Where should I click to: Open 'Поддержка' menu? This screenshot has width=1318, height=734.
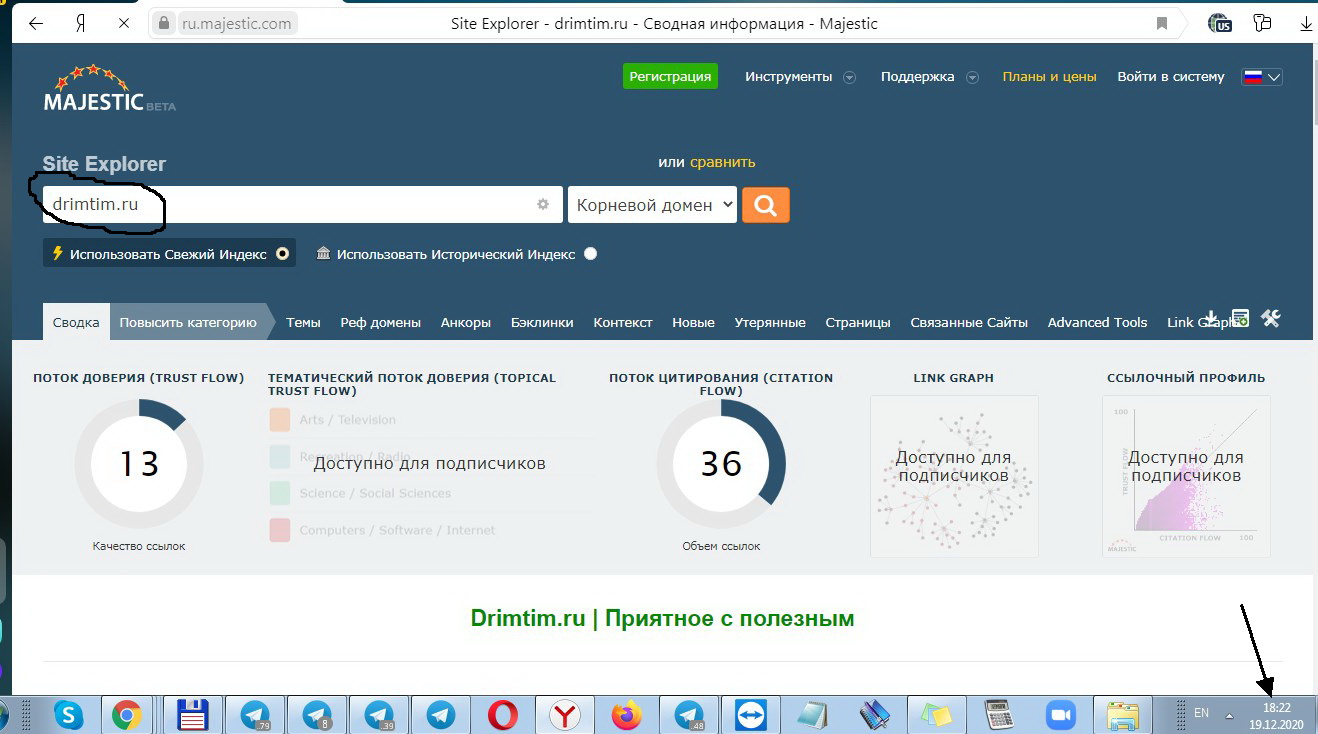point(917,77)
